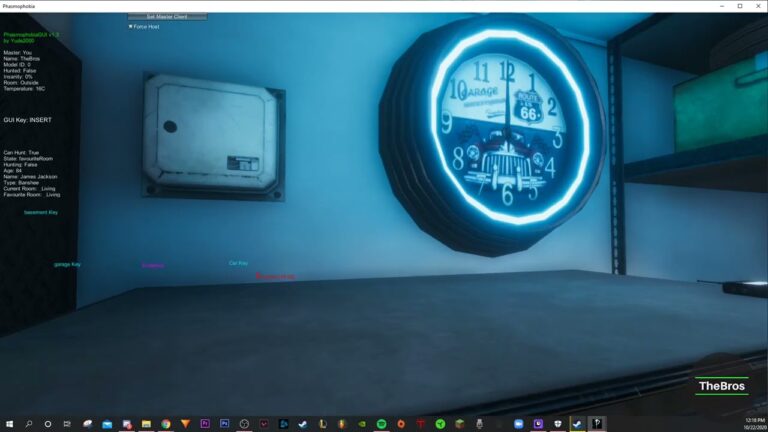Switch to Steam window on taskbar
The width and height of the screenshot is (768, 432).
[577, 424]
